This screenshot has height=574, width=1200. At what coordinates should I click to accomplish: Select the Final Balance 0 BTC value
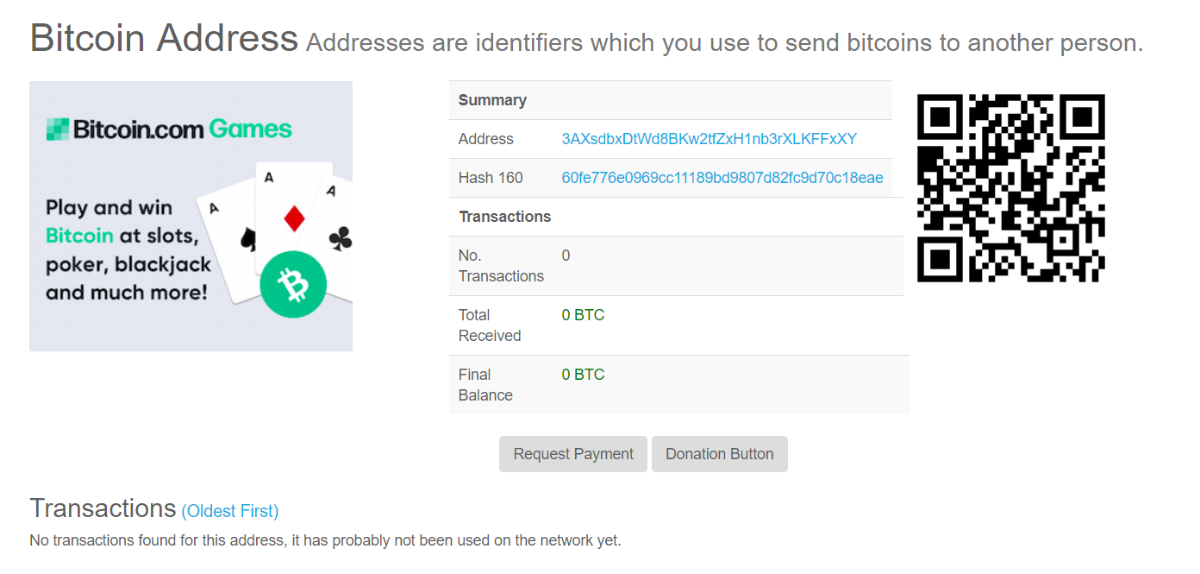(x=583, y=375)
